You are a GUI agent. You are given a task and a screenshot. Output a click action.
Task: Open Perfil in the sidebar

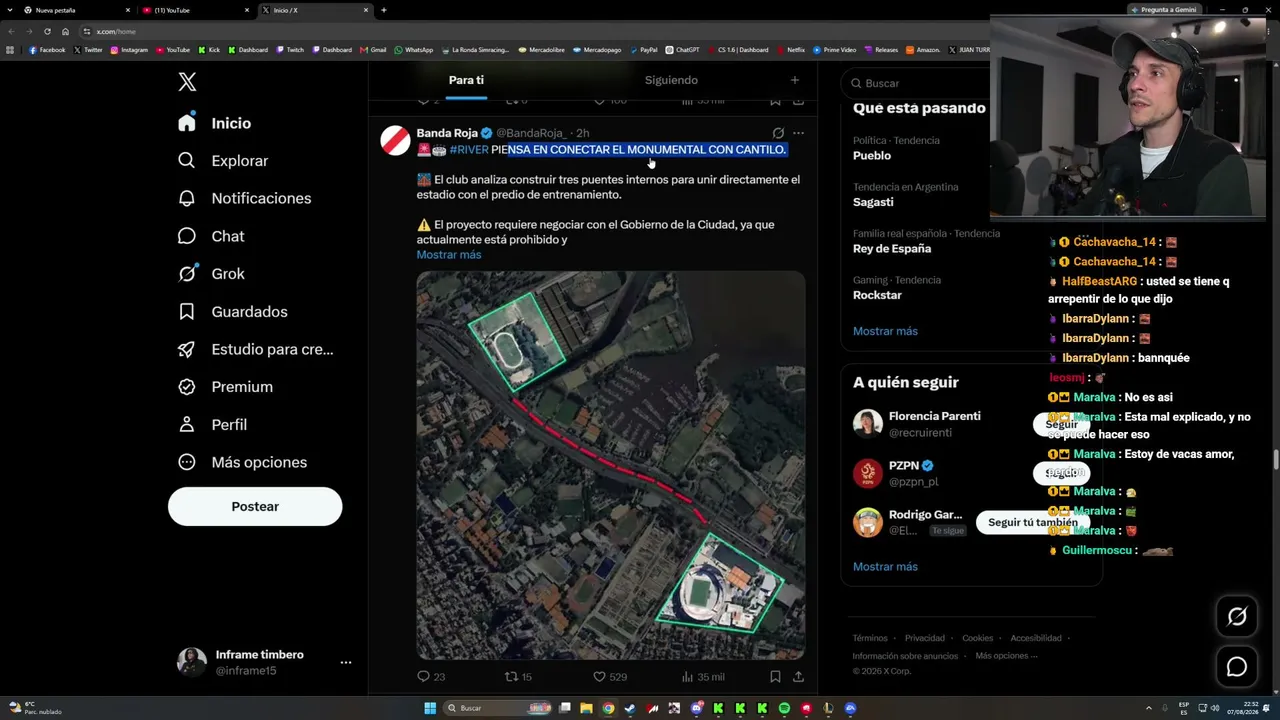[212, 425]
